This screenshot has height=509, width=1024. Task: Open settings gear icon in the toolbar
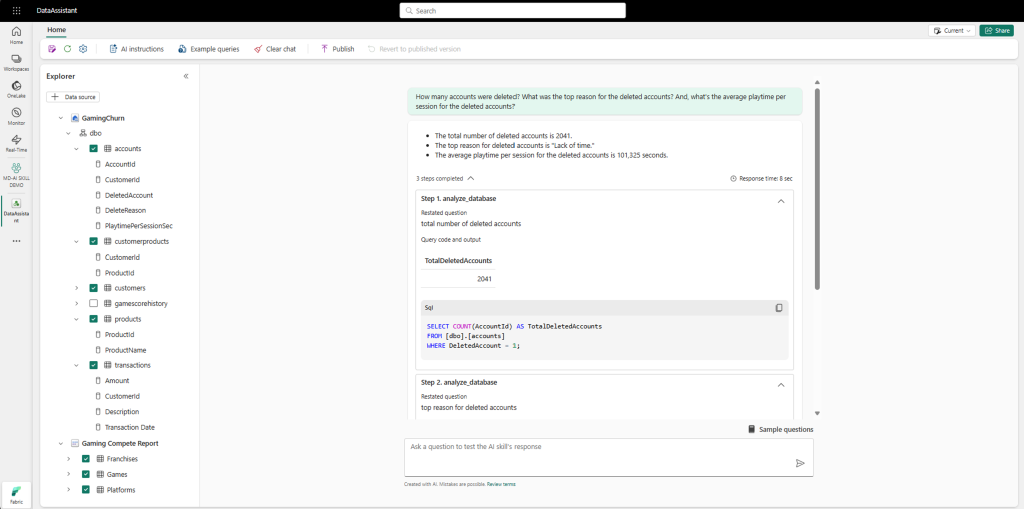pos(83,49)
